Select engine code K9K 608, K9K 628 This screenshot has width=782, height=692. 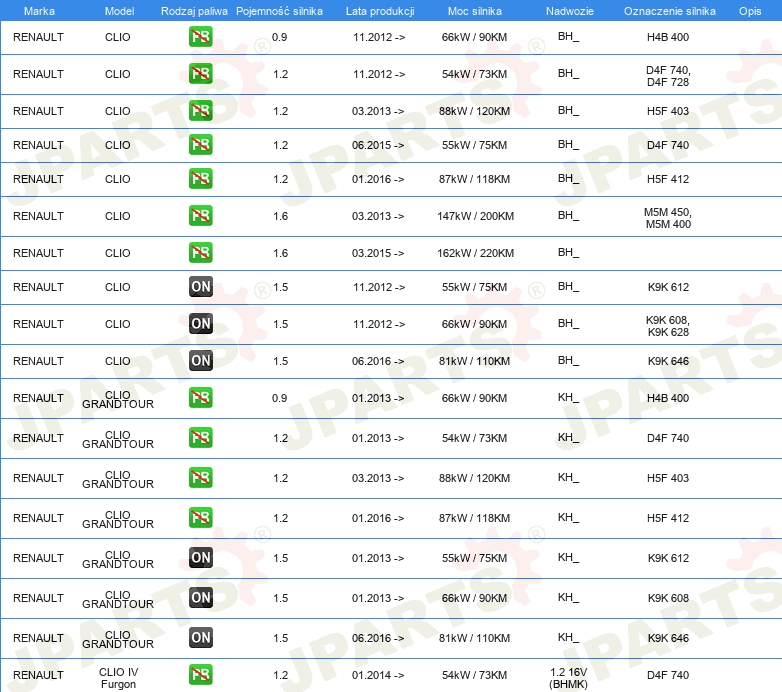tap(668, 326)
